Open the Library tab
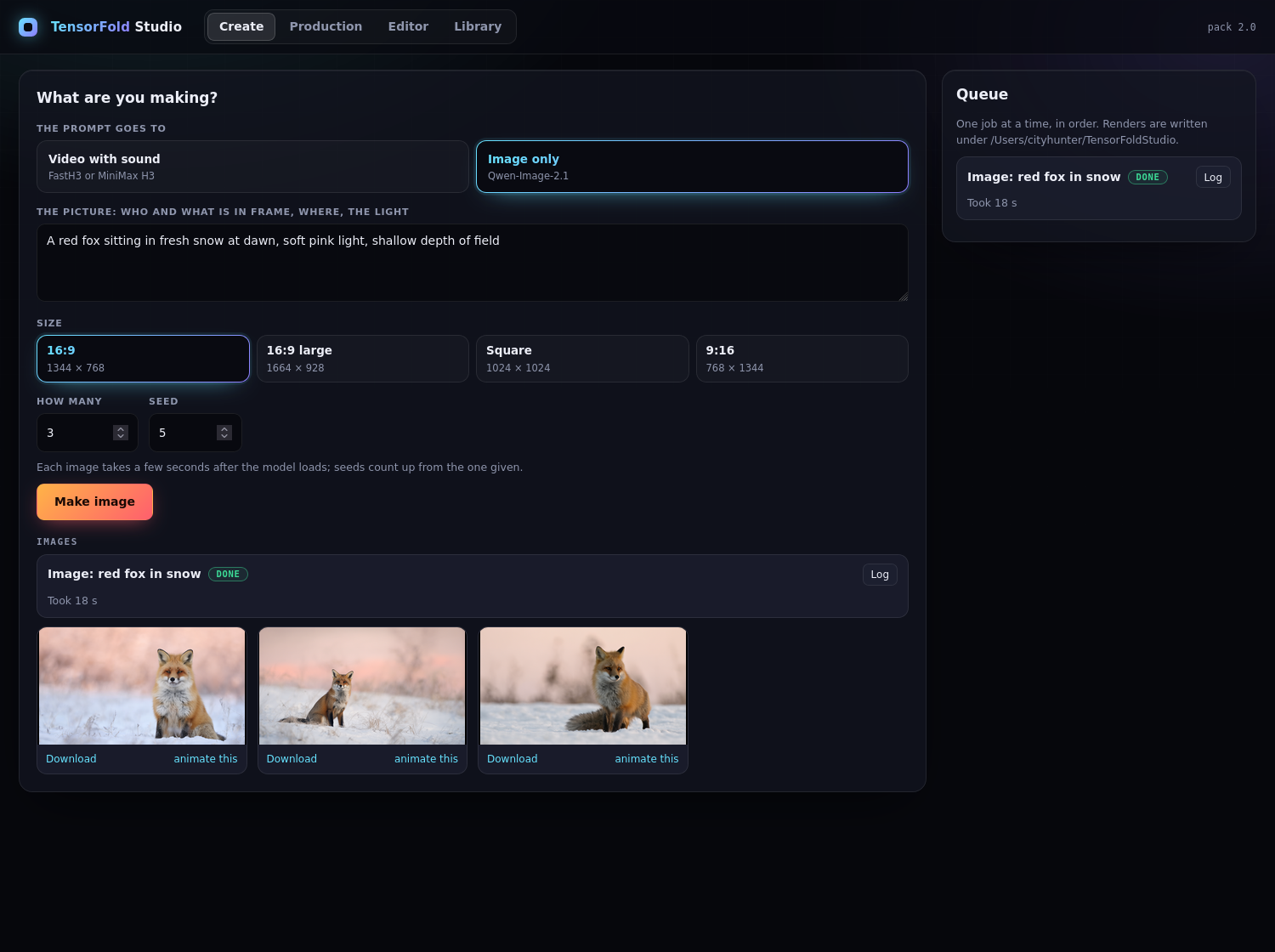The height and width of the screenshot is (952, 1275). click(478, 26)
